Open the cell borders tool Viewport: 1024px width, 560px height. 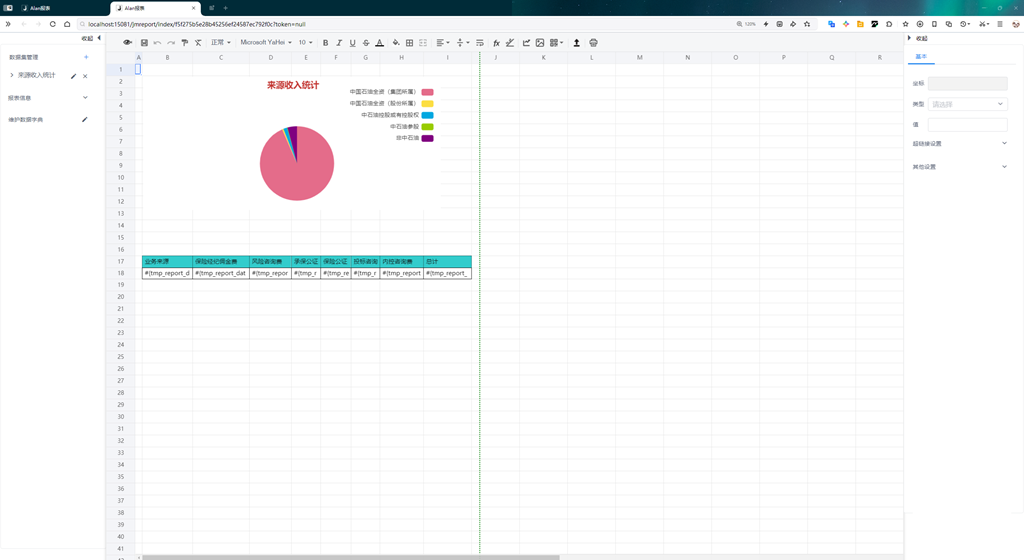pos(409,42)
